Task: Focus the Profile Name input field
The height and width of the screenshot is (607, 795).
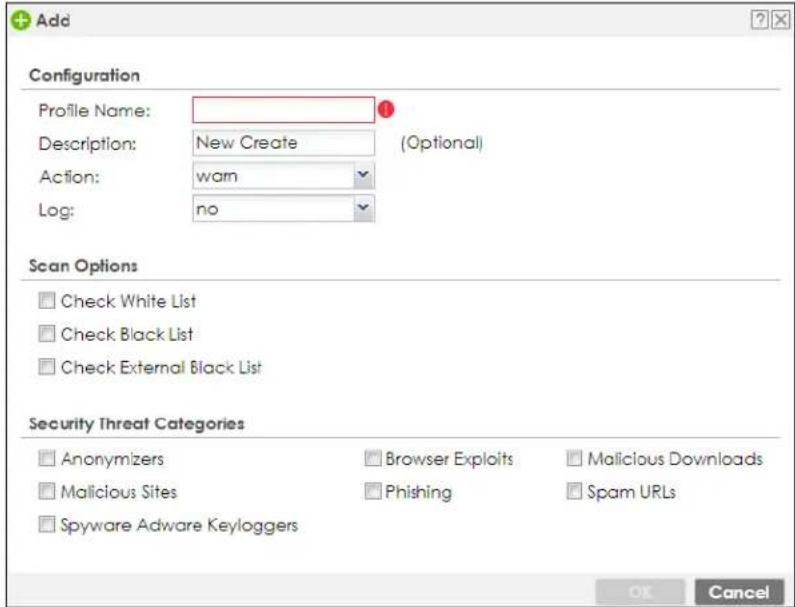Action: 283,110
